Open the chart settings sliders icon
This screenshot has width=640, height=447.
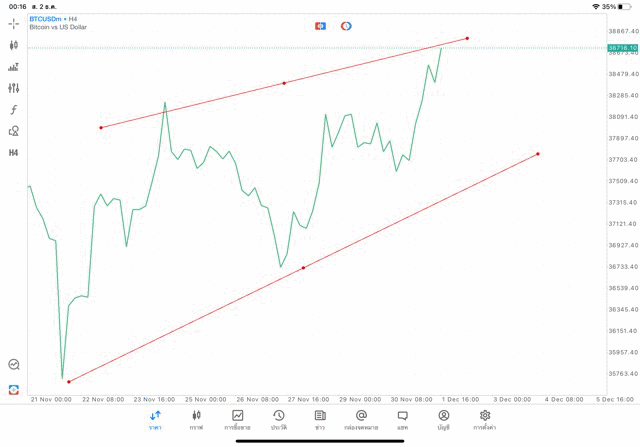tap(14, 88)
